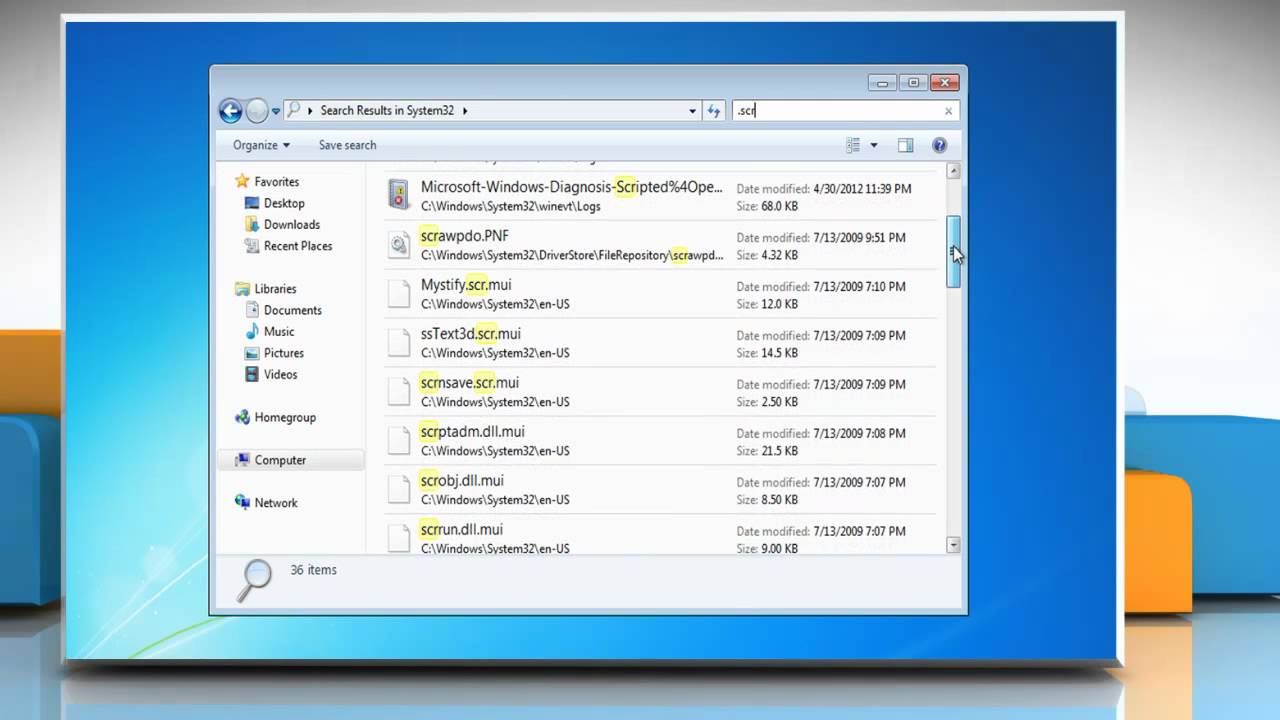Image resolution: width=1280 pixels, height=720 pixels.
Task: Click the greyed Forward arrow button
Action: click(x=257, y=111)
